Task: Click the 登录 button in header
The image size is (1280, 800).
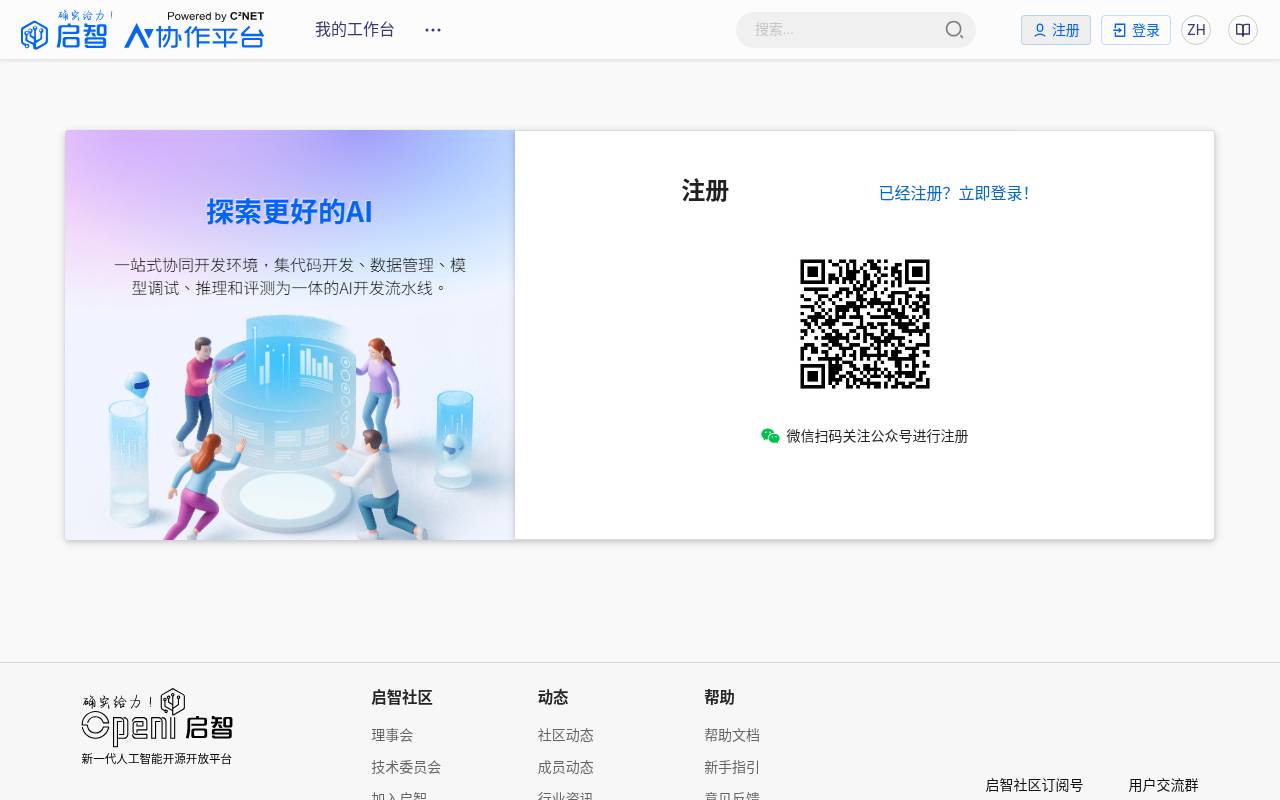Action: [x=1136, y=30]
